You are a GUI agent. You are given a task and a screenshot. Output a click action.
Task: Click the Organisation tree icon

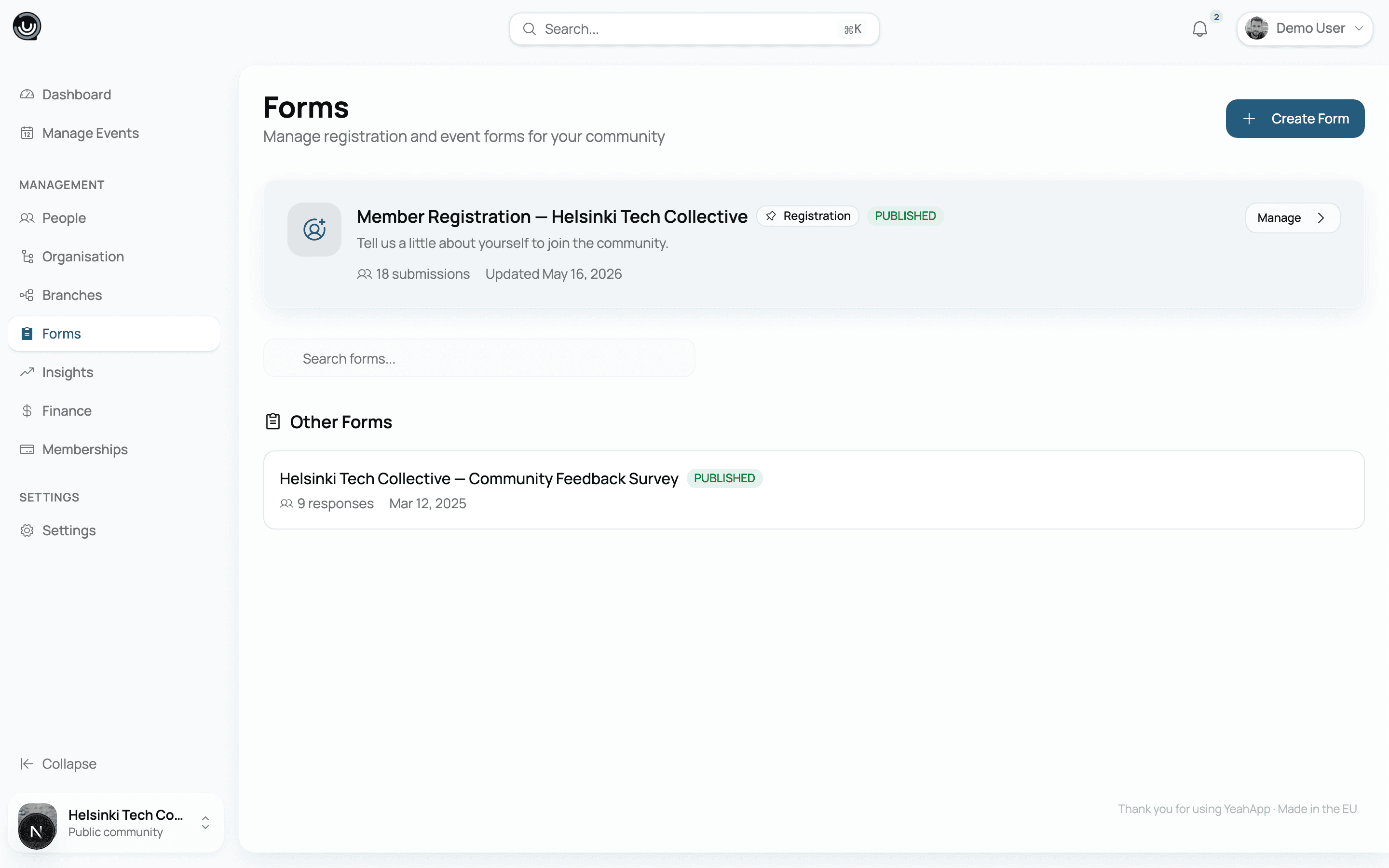27,257
